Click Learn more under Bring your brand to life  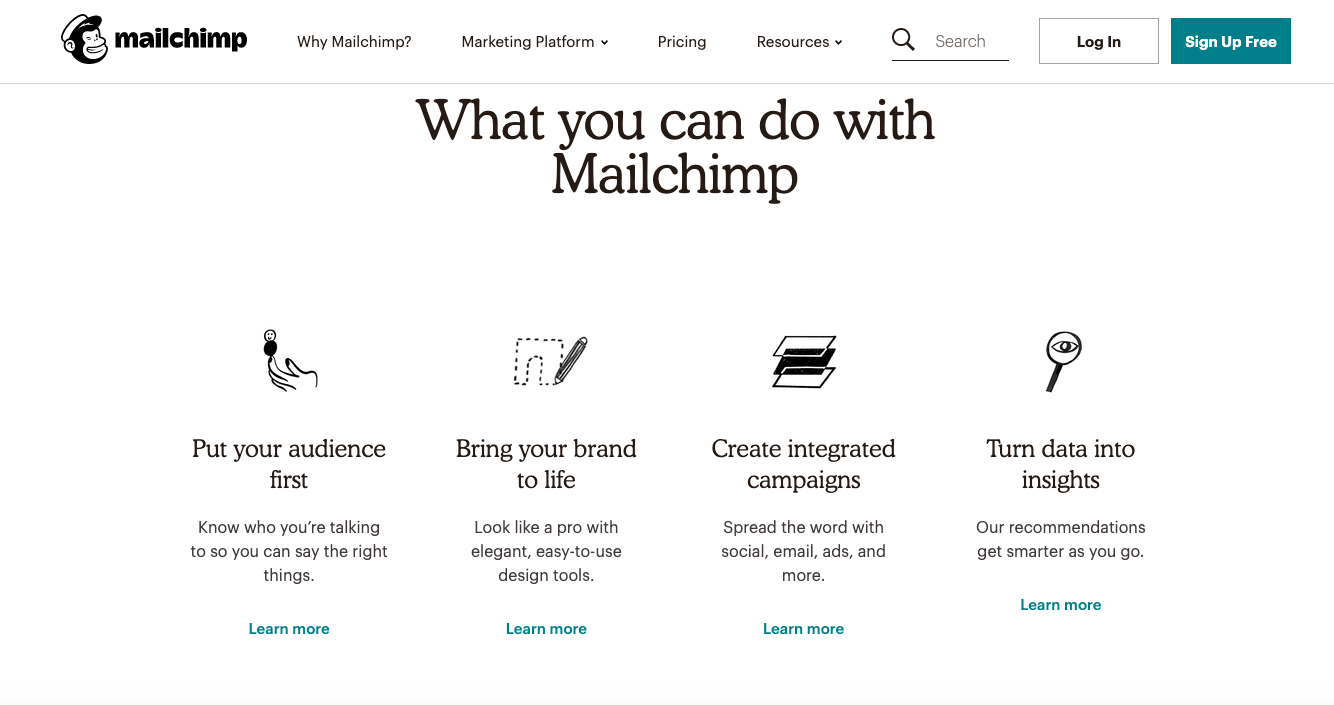pyautogui.click(x=546, y=629)
